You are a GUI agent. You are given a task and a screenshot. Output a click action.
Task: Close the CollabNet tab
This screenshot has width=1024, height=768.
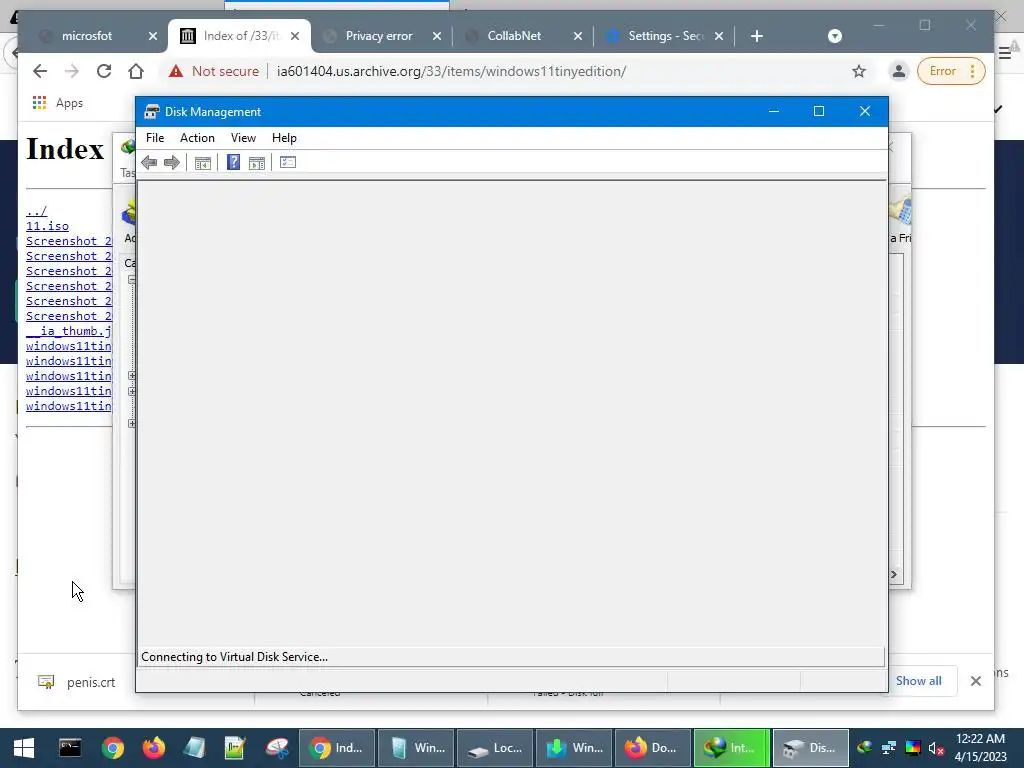(578, 36)
